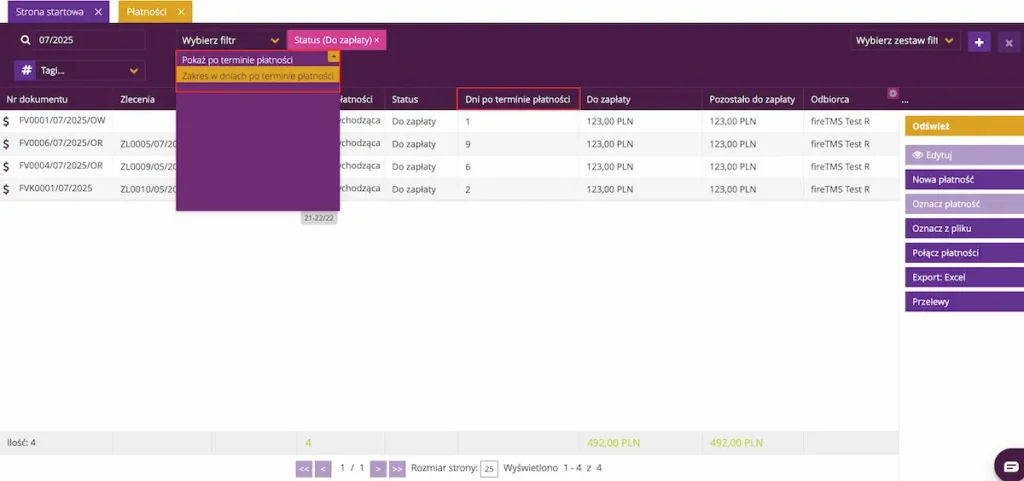Viewport: 1024px width, 481px height.
Task: Click the Połącz płatności button
Action: click(965, 253)
